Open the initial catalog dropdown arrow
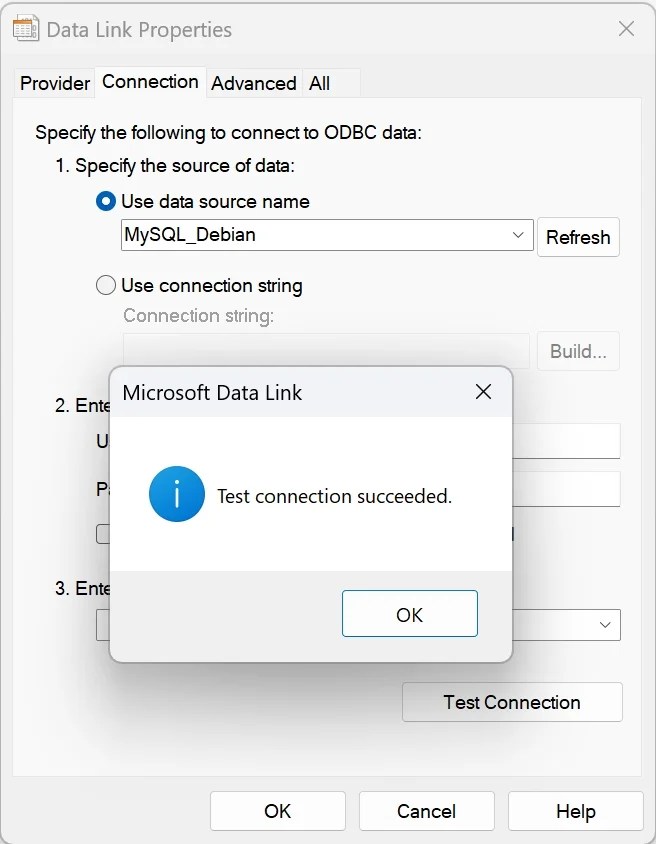The width and height of the screenshot is (656, 844). click(x=605, y=624)
